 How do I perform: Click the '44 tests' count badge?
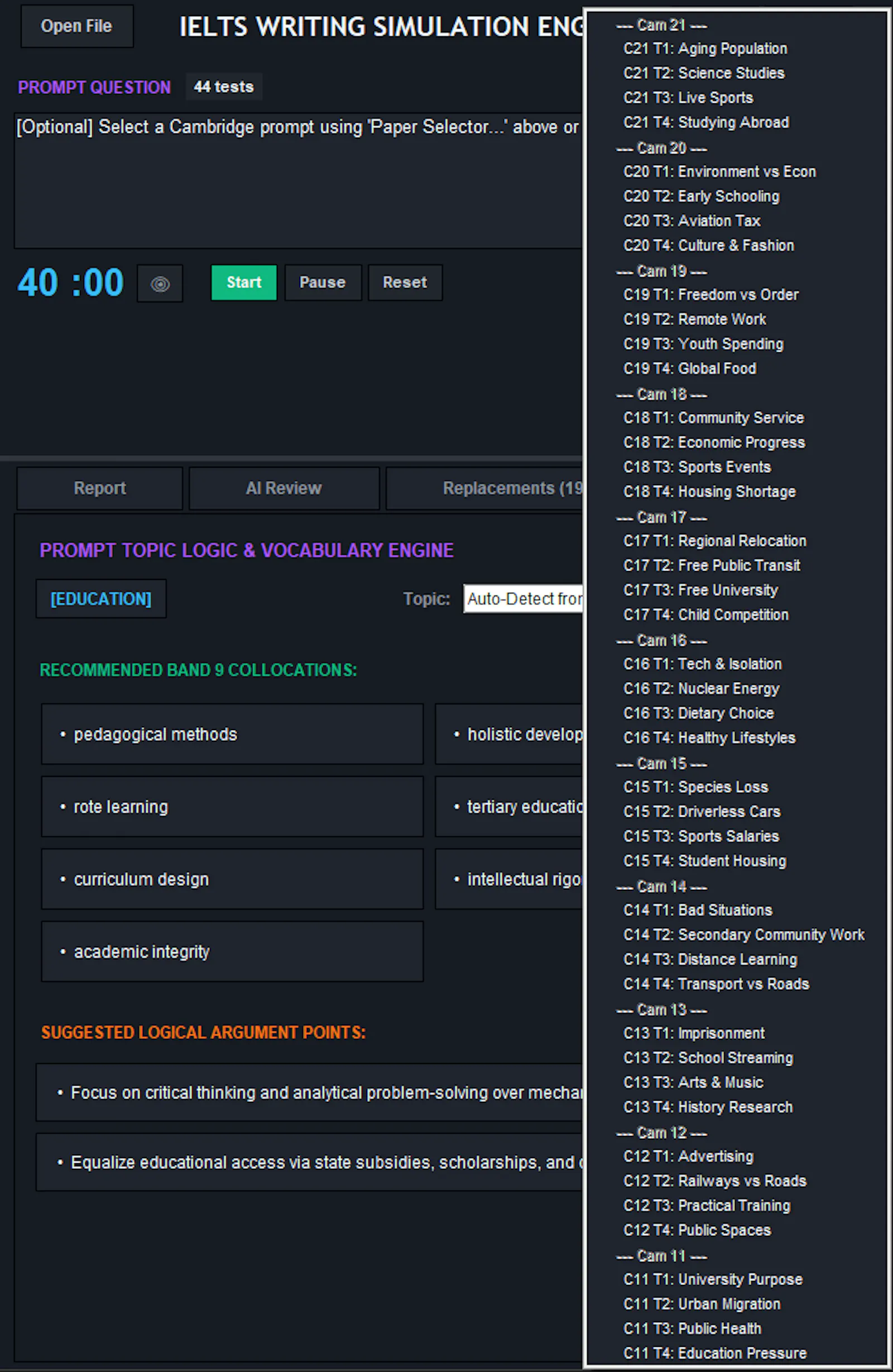[224, 87]
